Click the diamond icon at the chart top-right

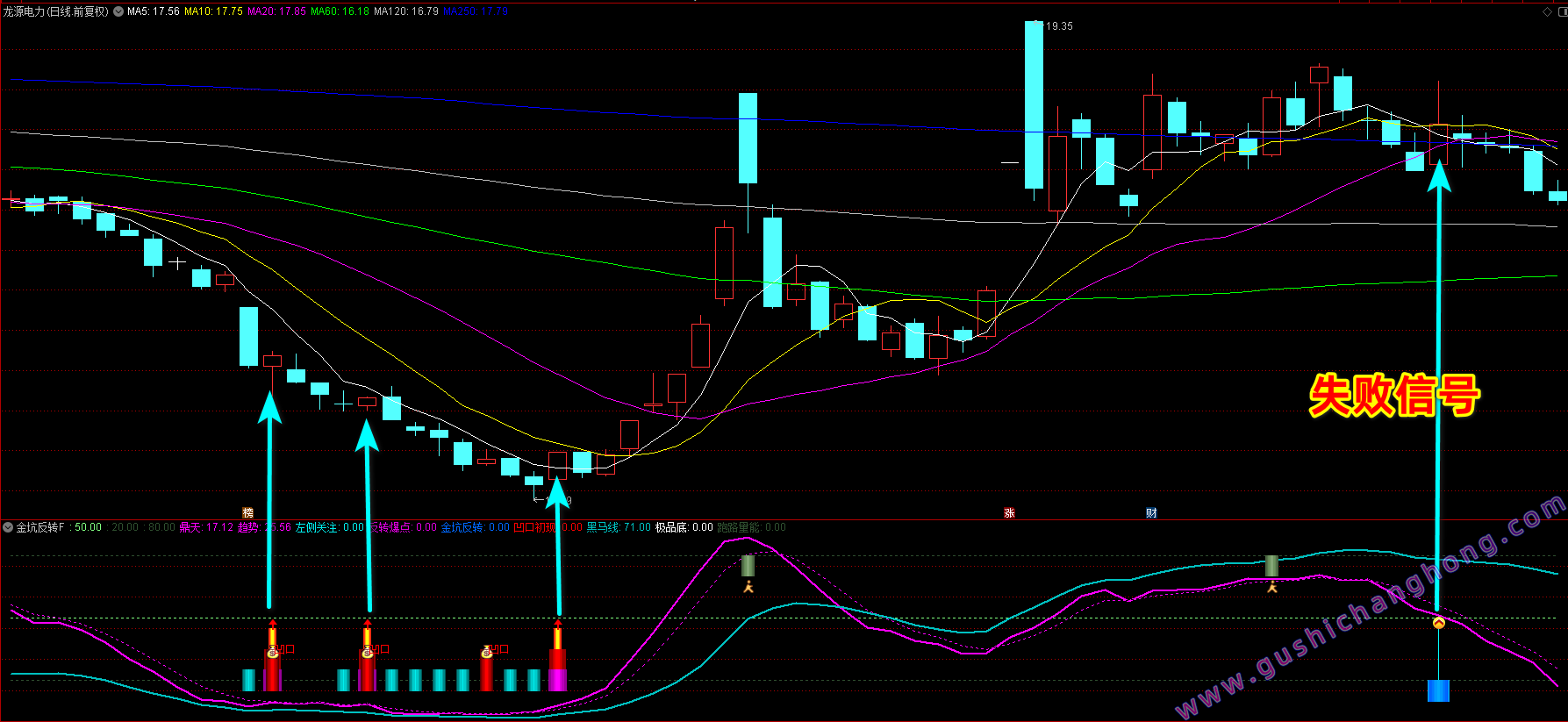1547,11
